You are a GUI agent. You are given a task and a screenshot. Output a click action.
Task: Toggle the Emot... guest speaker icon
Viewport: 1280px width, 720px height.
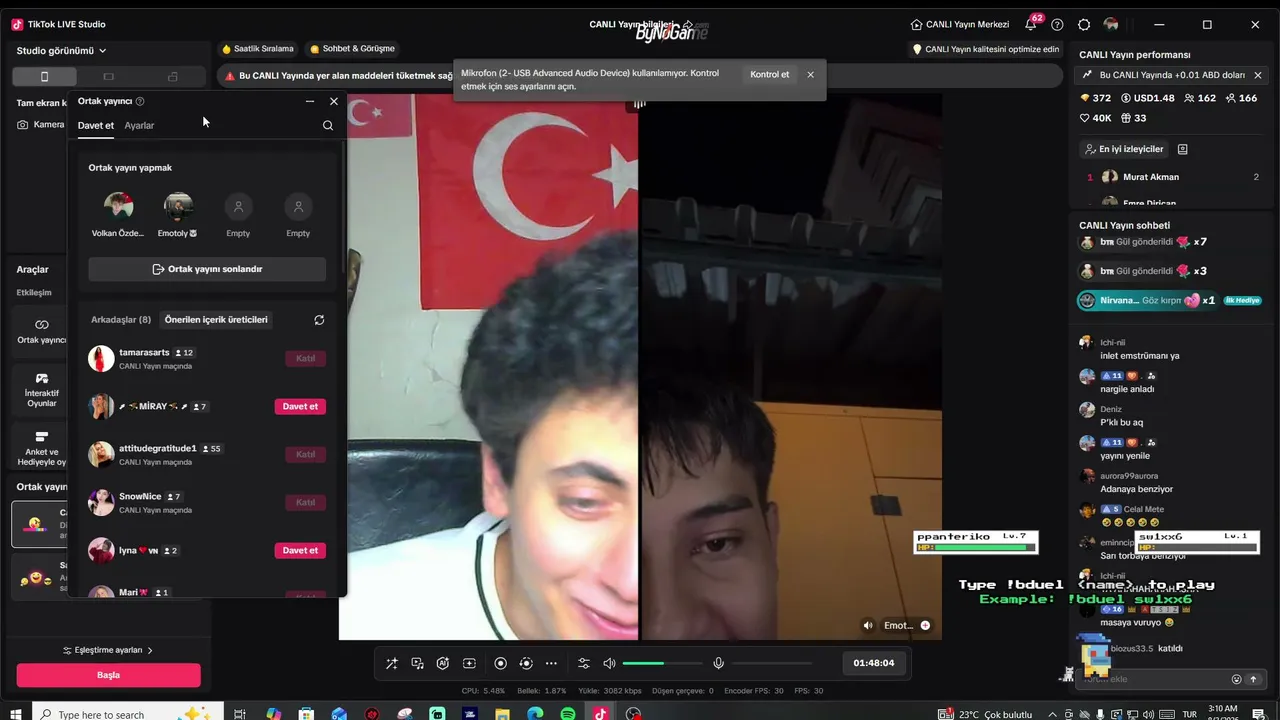[868, 625]
